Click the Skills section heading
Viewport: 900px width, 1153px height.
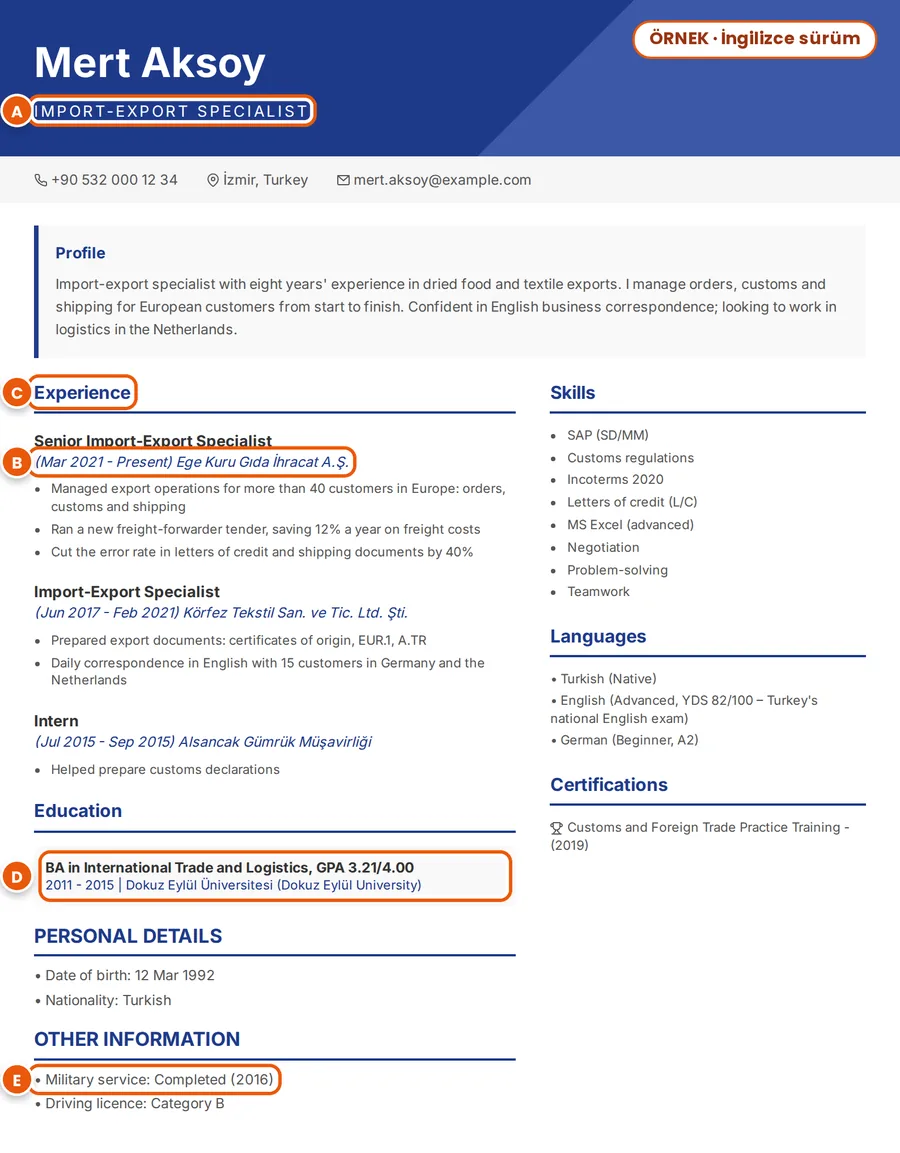point(573,393)
